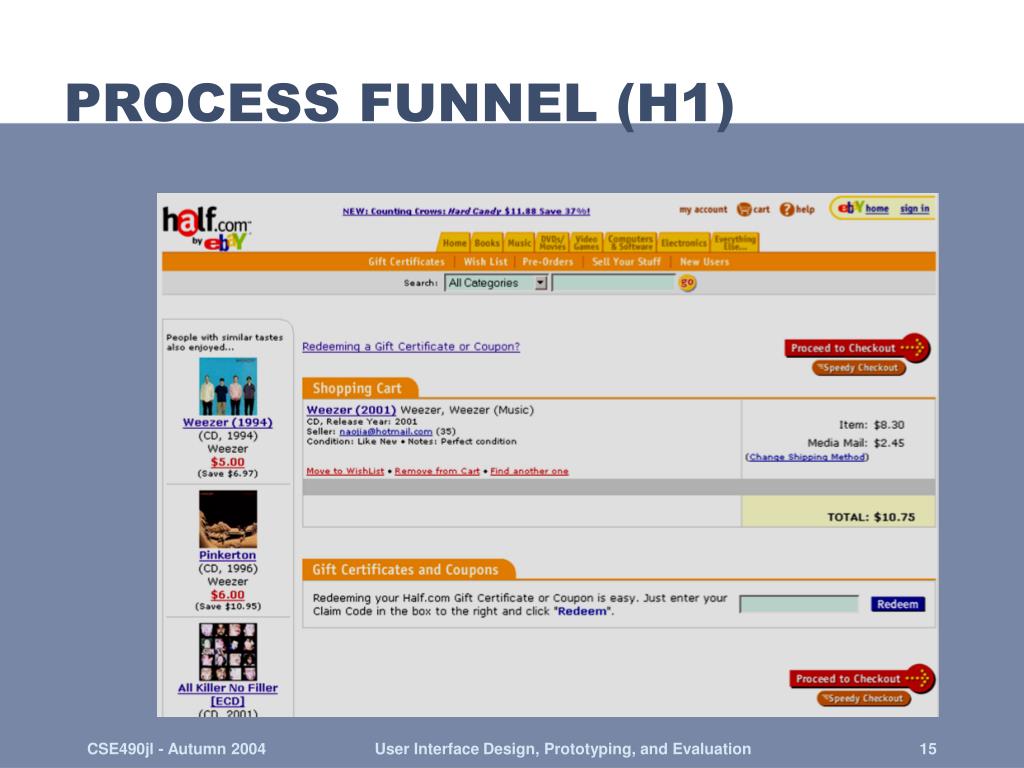This screenshot has height=768, width=1024.
Task: Open the Weezer (1994) title link
Action: tap(228, 423)
